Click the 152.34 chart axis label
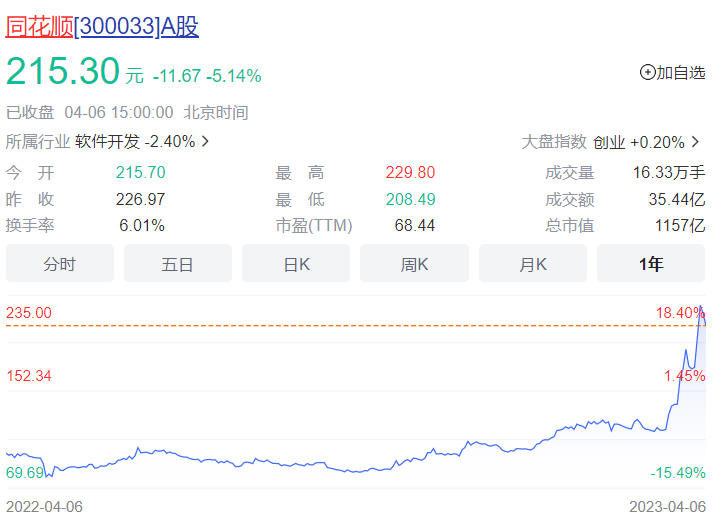This screenshot has height=520, width=718. (29, 376)
